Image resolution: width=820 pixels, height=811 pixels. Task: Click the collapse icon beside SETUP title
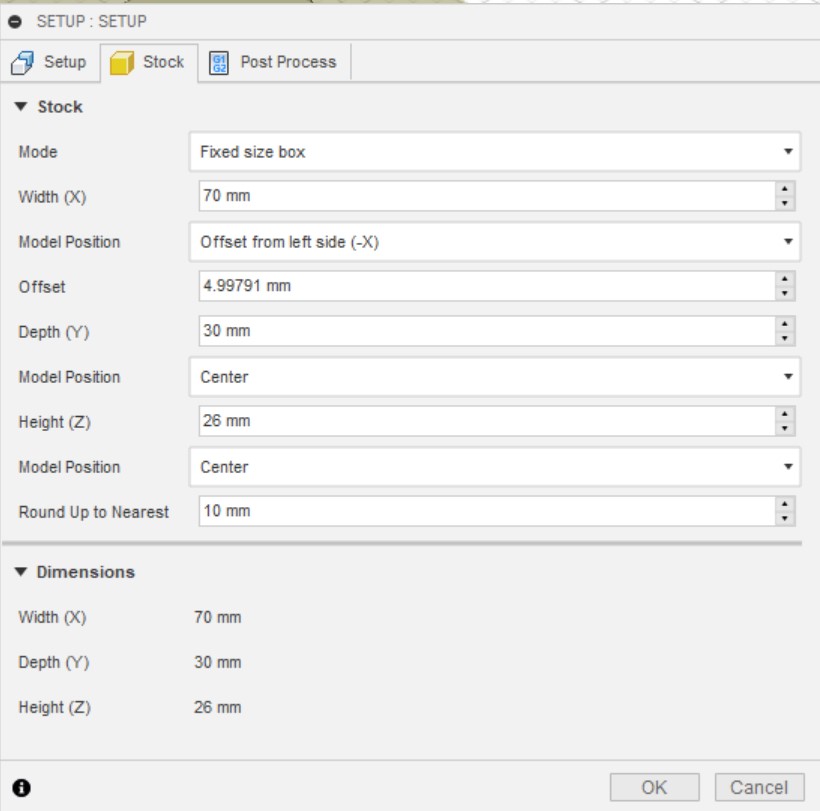(x=15, y=21)
